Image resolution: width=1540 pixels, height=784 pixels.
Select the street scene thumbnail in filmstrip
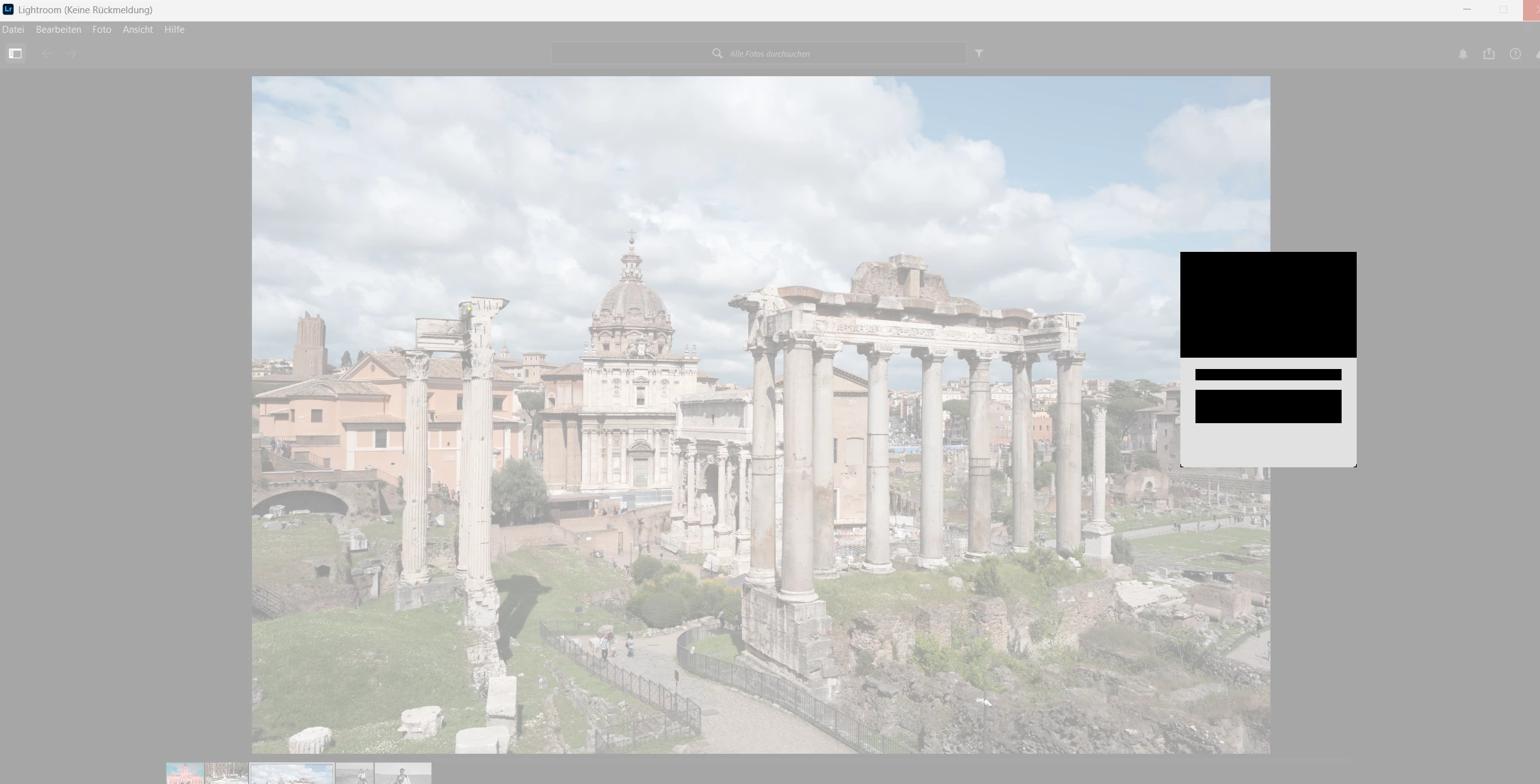click(227, 774)
